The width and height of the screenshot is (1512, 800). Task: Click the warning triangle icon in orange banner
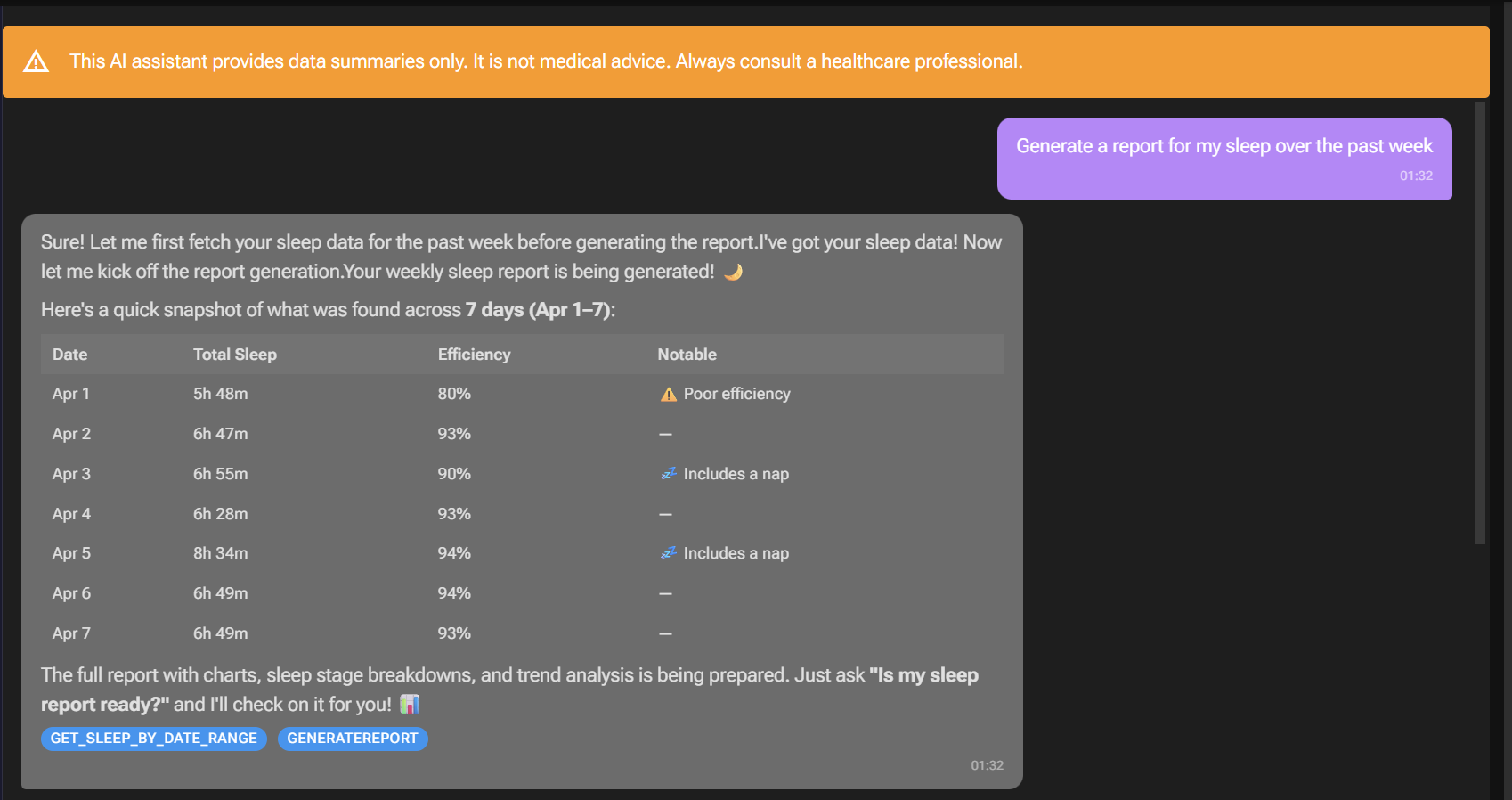pyautogui.click(x=36, y=61)
